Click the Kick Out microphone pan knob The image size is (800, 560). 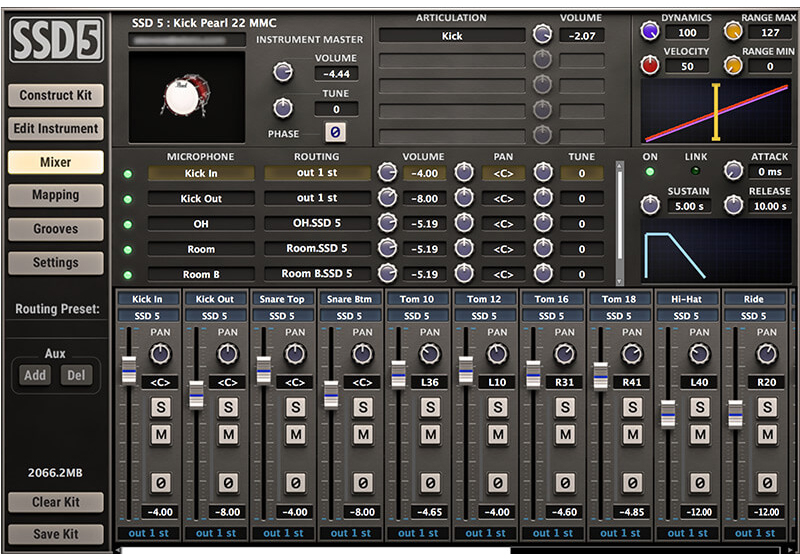tap(464, 197)
